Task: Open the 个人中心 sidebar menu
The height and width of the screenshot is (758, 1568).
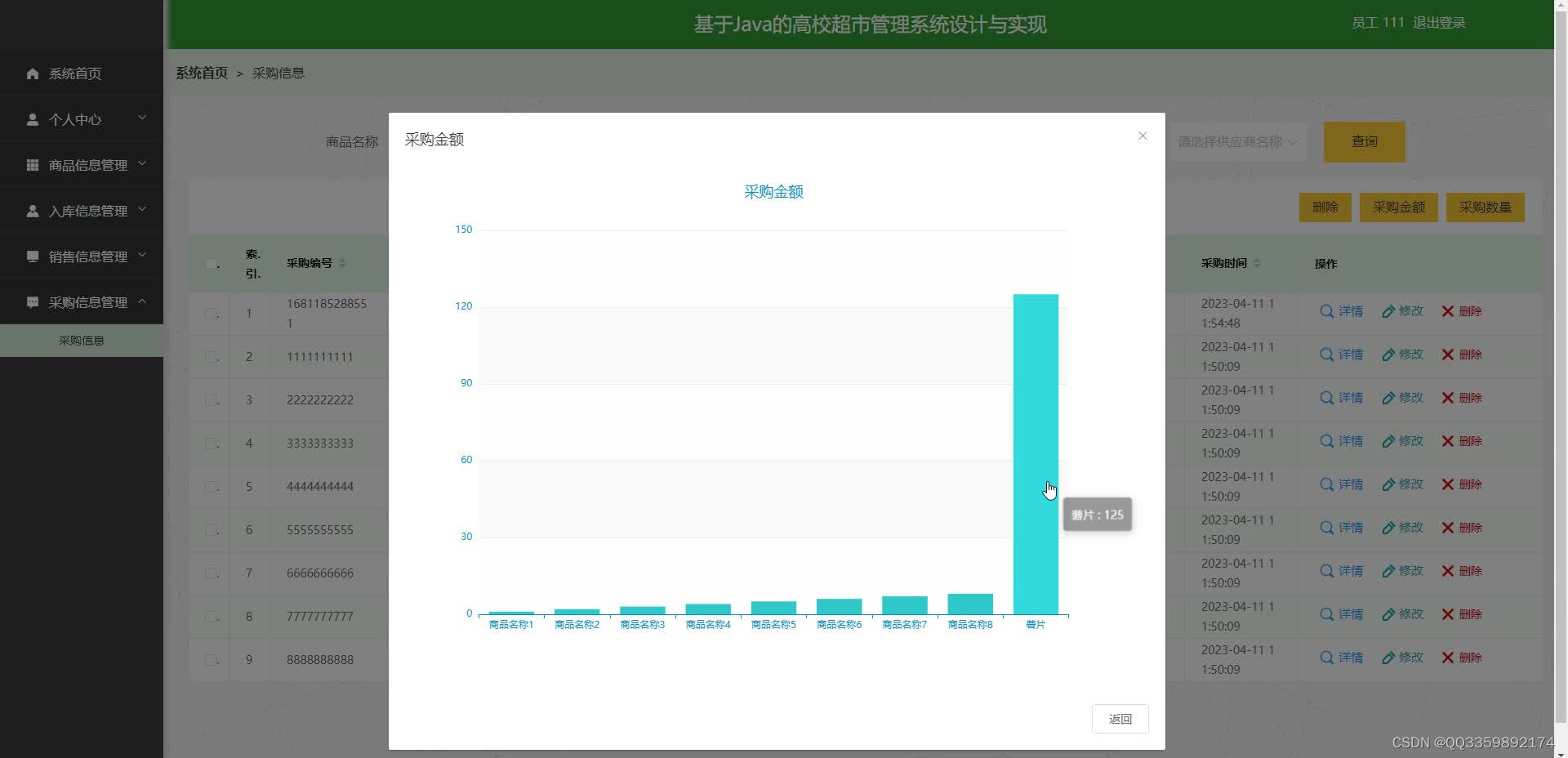Action: (x=82, y=119)
